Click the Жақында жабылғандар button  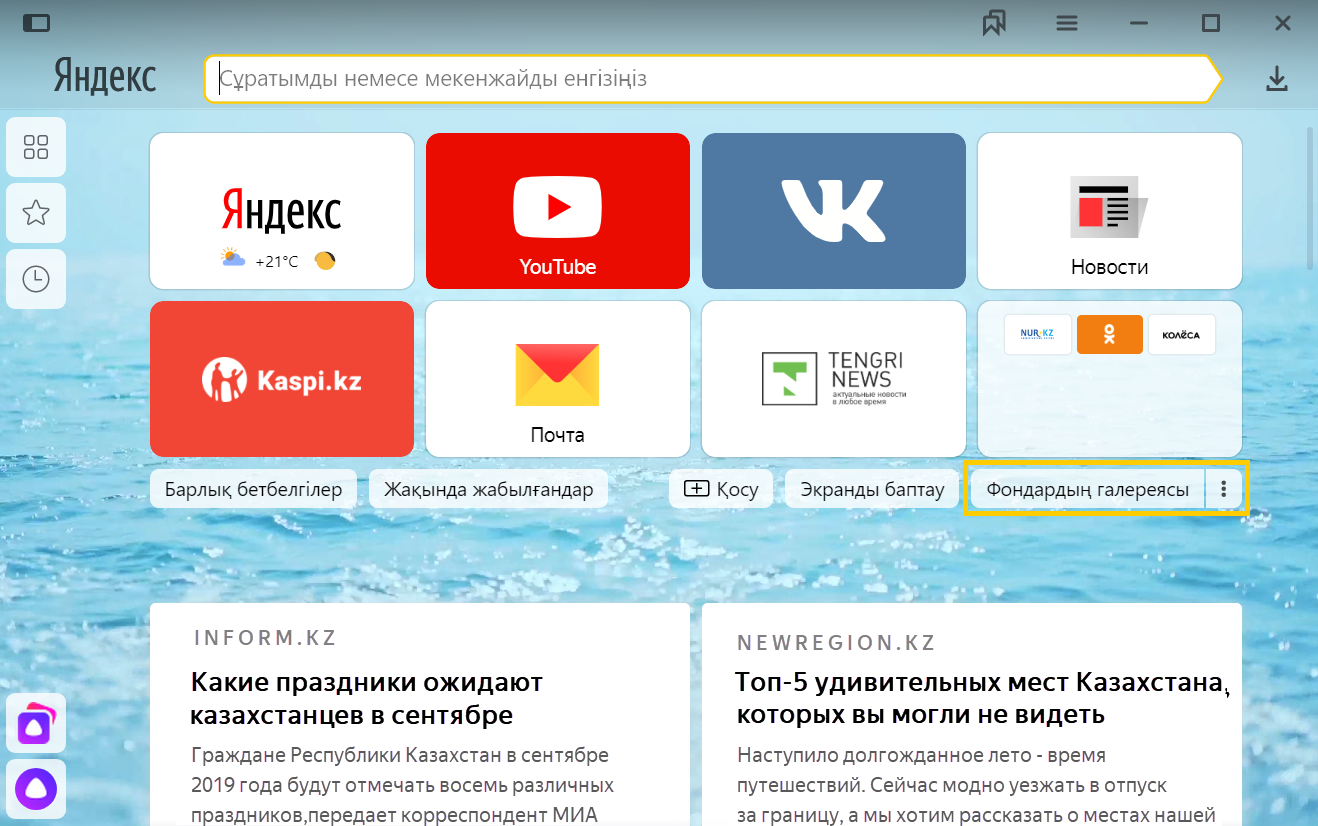pos(488,489)
